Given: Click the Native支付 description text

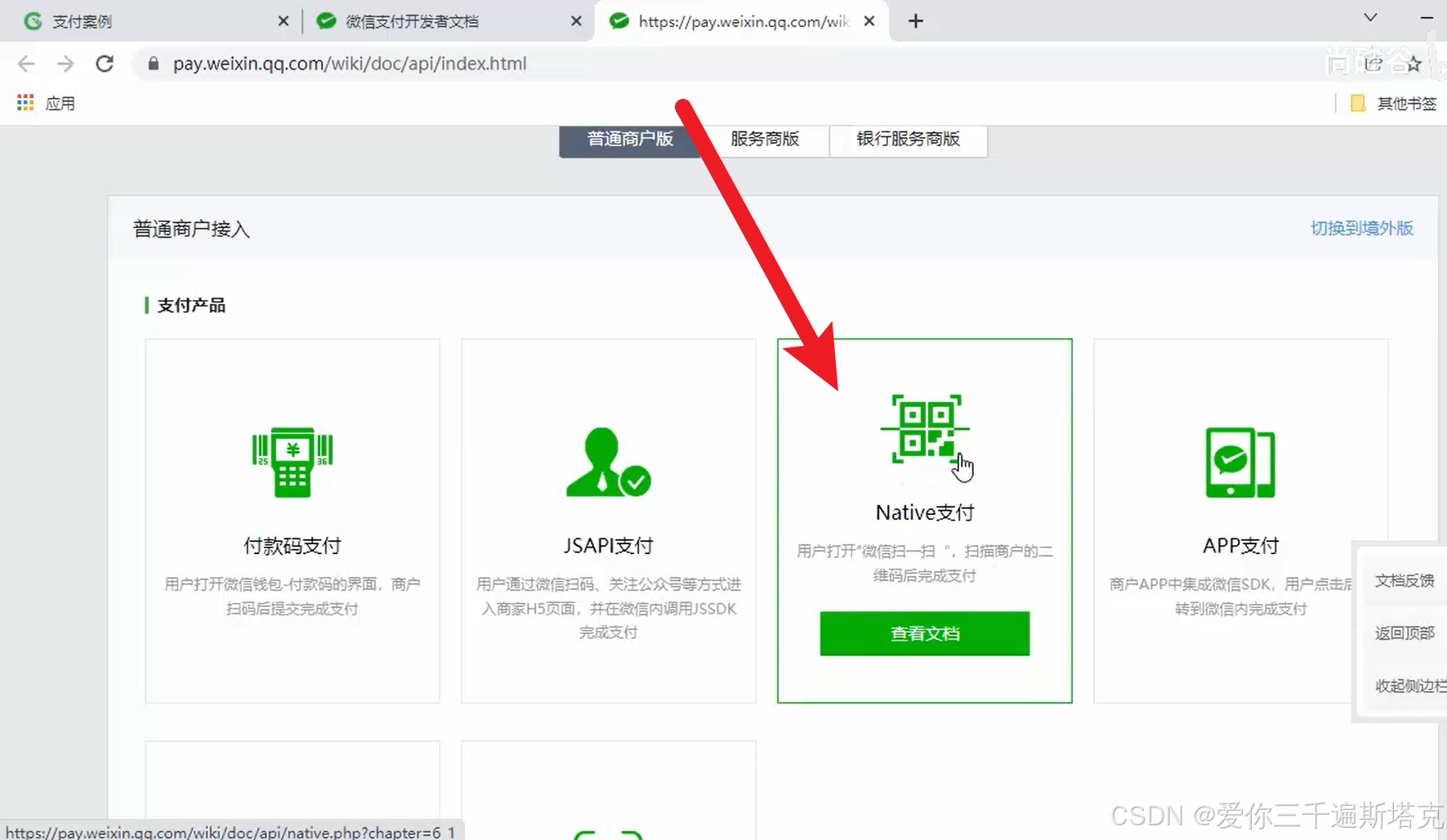Looking at the screenshot, I should click(924, 563).
